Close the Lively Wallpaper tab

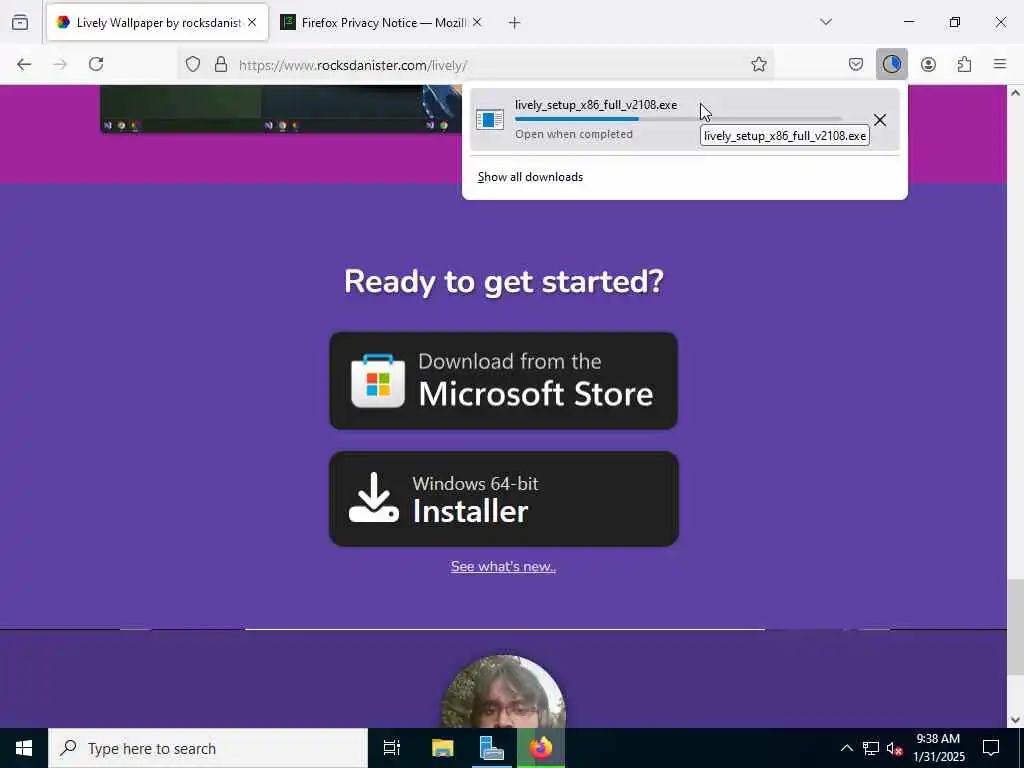coord(252,22)
